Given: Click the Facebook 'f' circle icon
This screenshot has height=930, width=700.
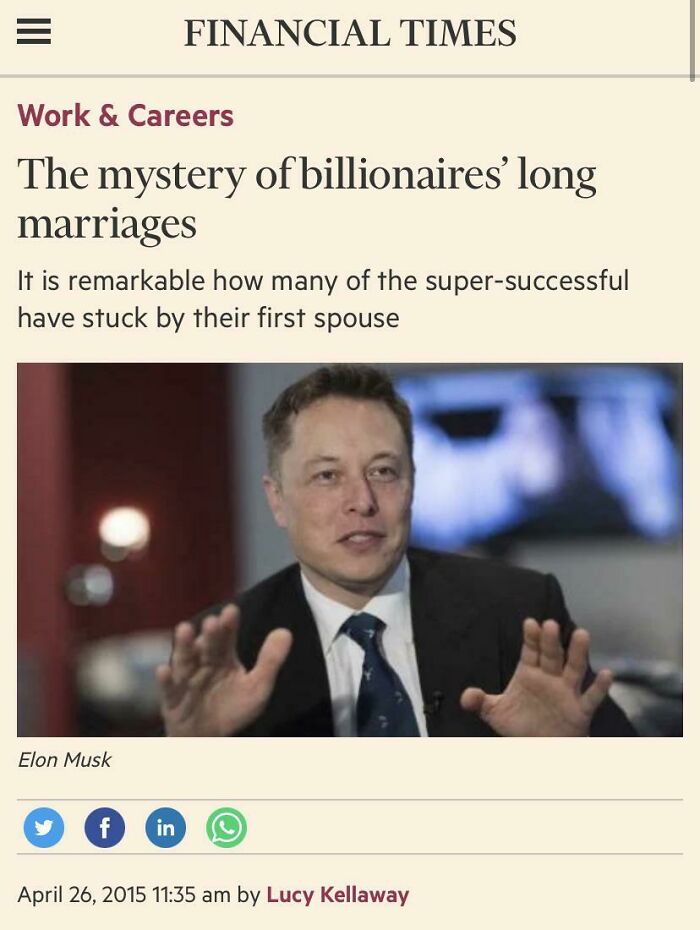Looking at the screenshot, I should (x=104, y=827).
